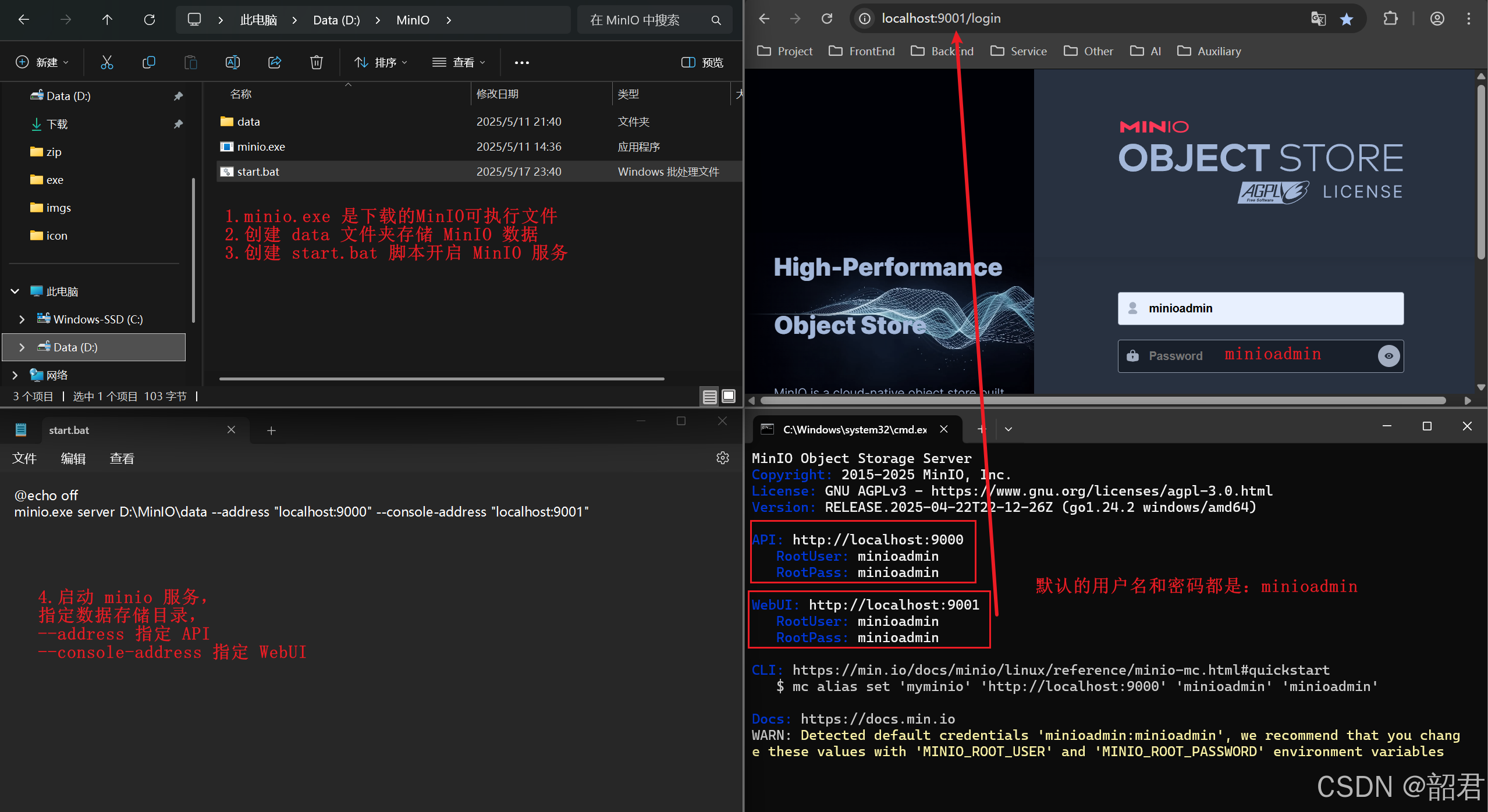Click the minioadmin username input field
The image size is (1488, 812).
click(x=1260, y=308)
